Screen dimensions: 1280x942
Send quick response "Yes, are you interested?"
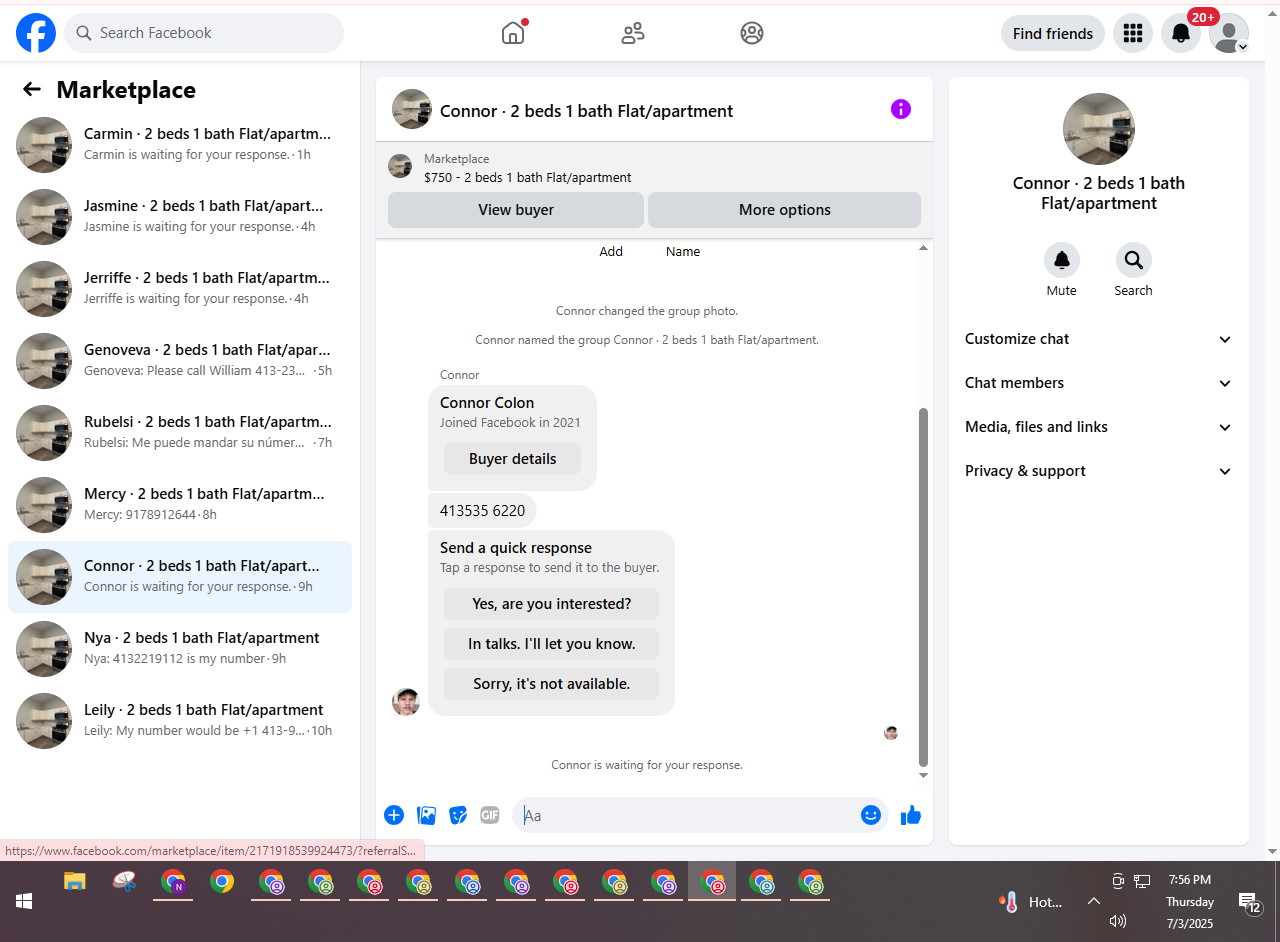click(551, 604)
